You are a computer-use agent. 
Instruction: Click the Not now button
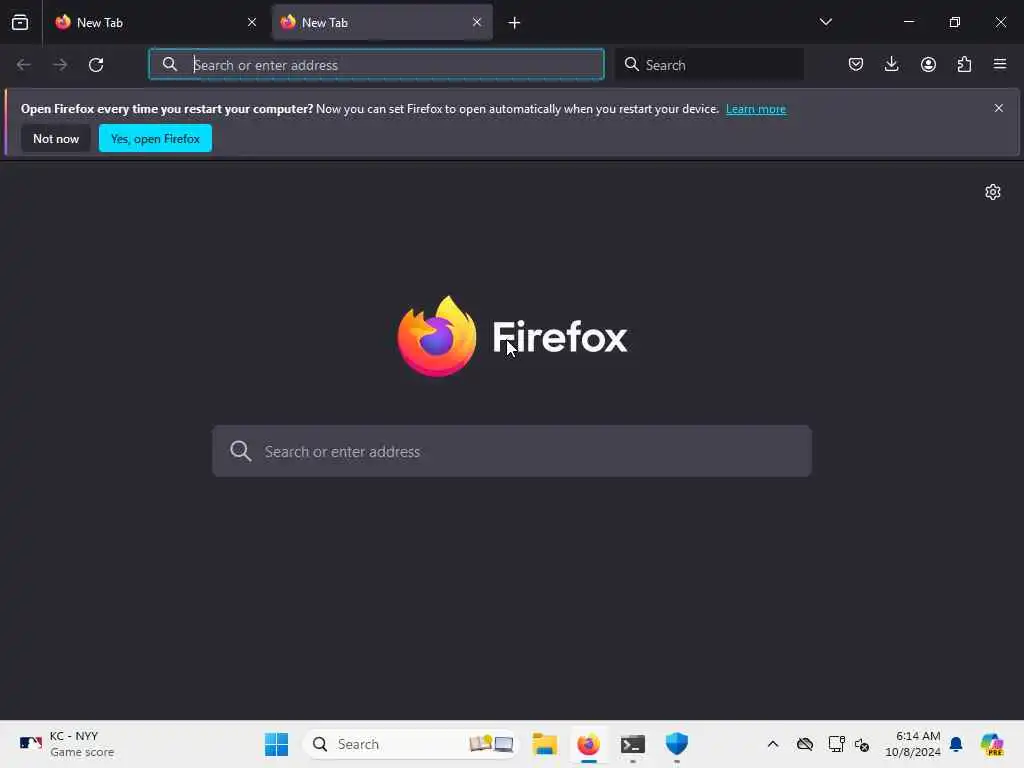click(56, 138)
